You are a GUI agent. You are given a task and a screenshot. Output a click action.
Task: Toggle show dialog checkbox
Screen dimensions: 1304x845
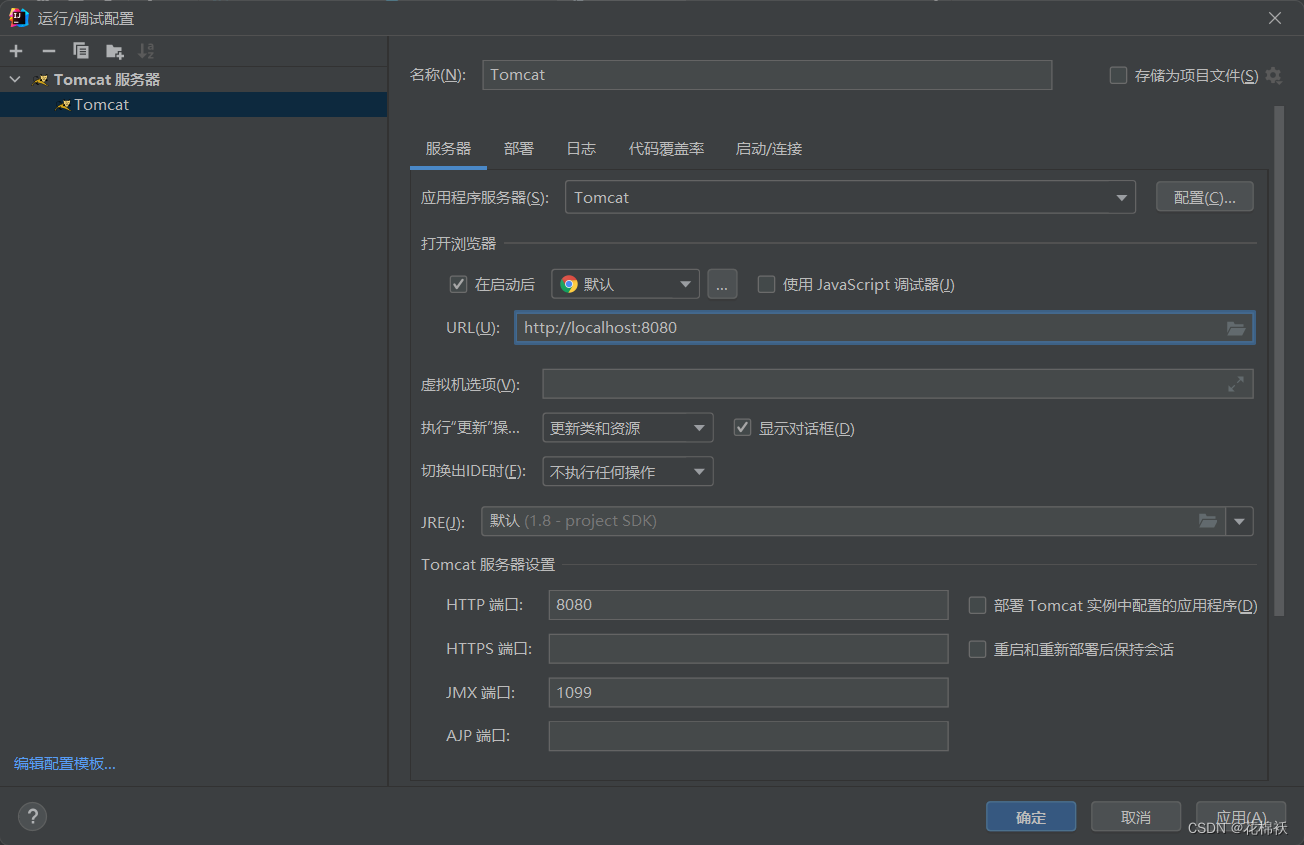[742, 428]
